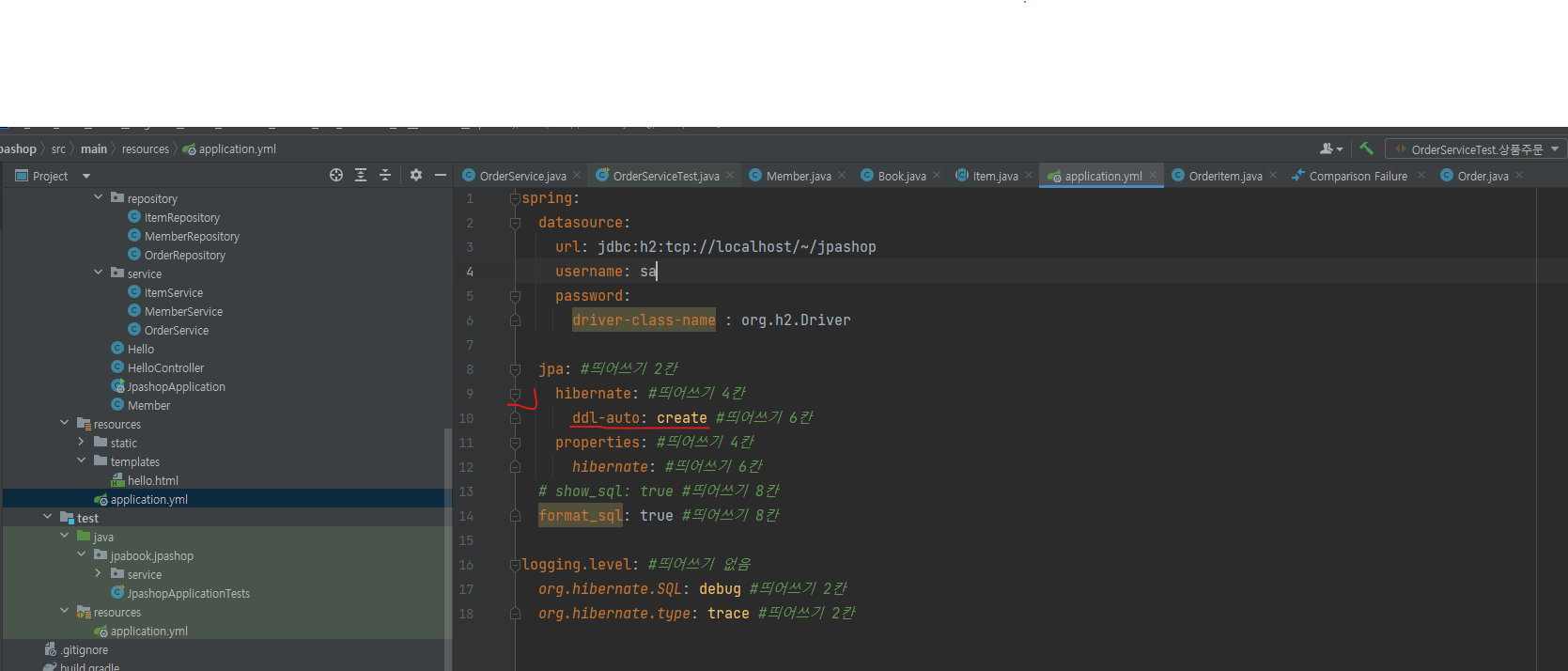Expand the static folder
The image size is (1568, 671).
(x=82, y=442)
